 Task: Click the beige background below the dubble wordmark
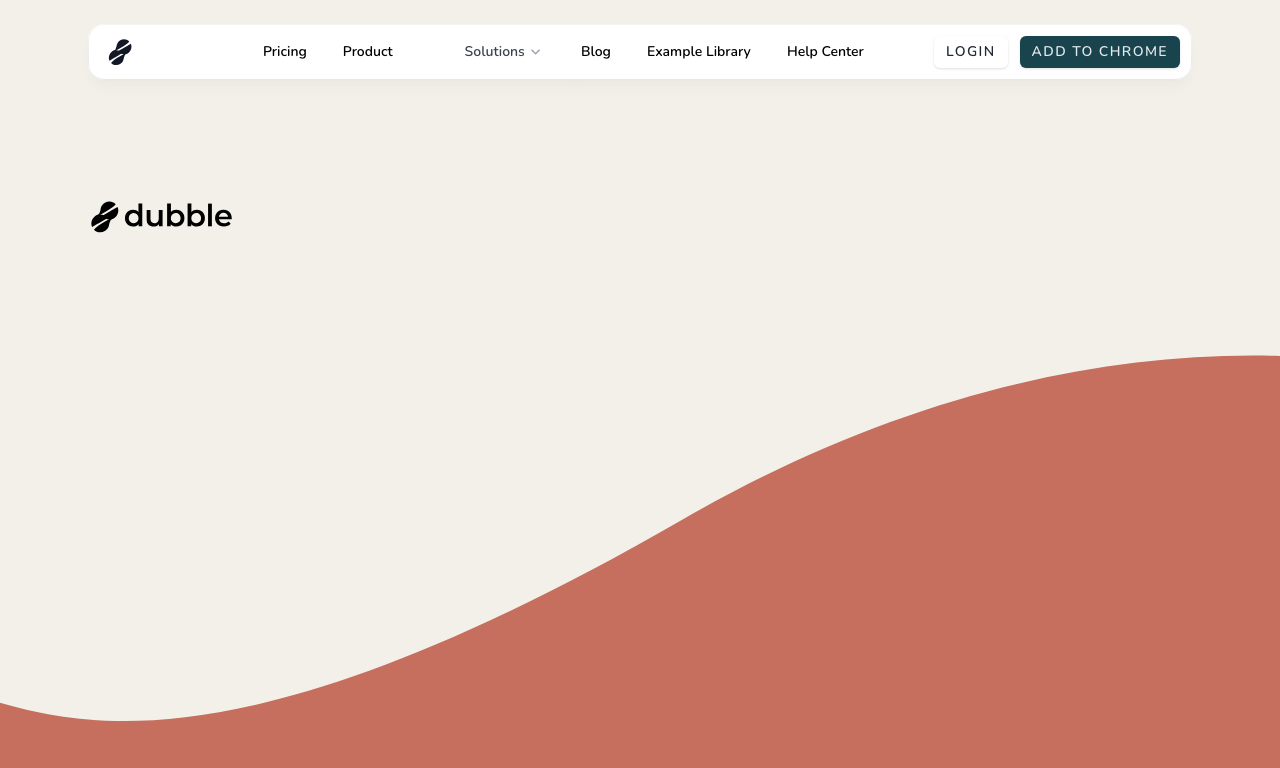point(300,400)
